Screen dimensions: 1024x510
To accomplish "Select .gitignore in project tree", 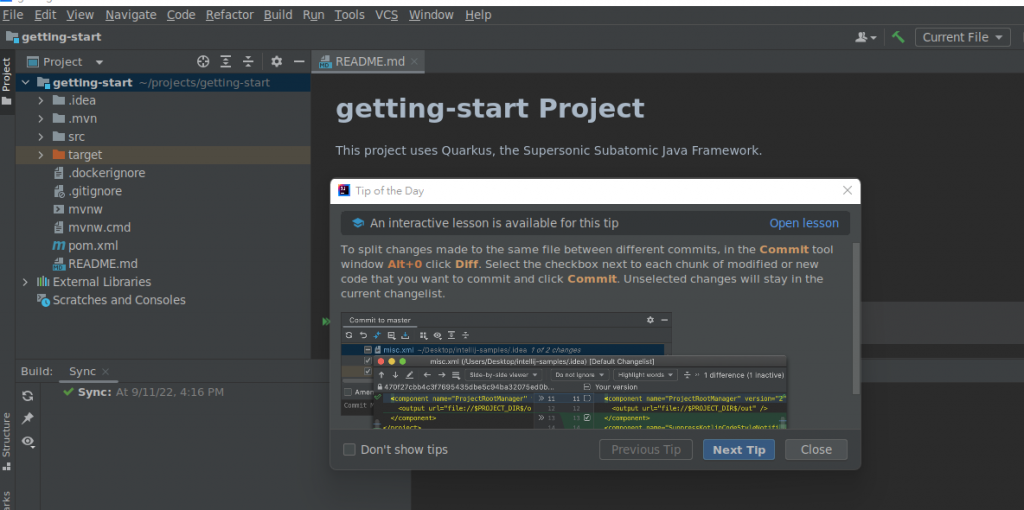I will tap(95, 191).
